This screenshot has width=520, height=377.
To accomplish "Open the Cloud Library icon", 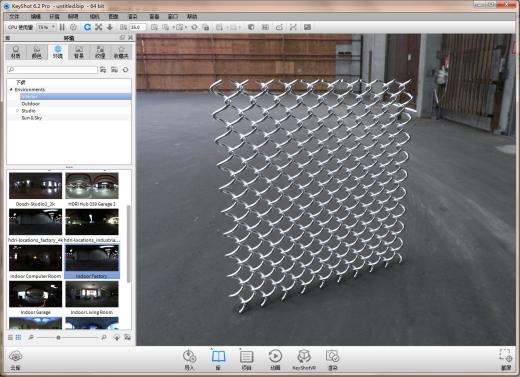I will [x=15, y=360].
